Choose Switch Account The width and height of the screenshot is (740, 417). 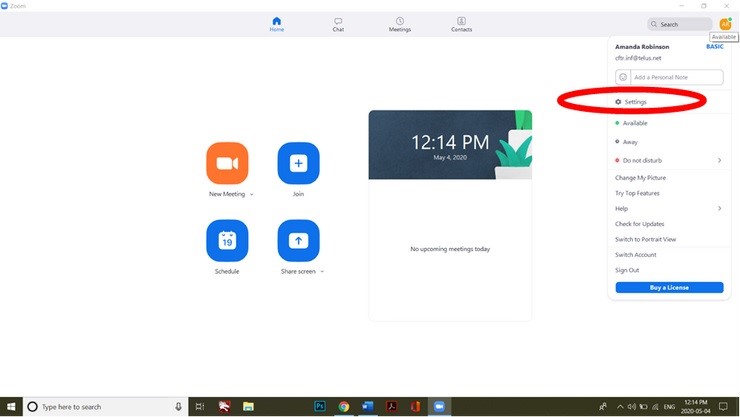tap(635, 255)
